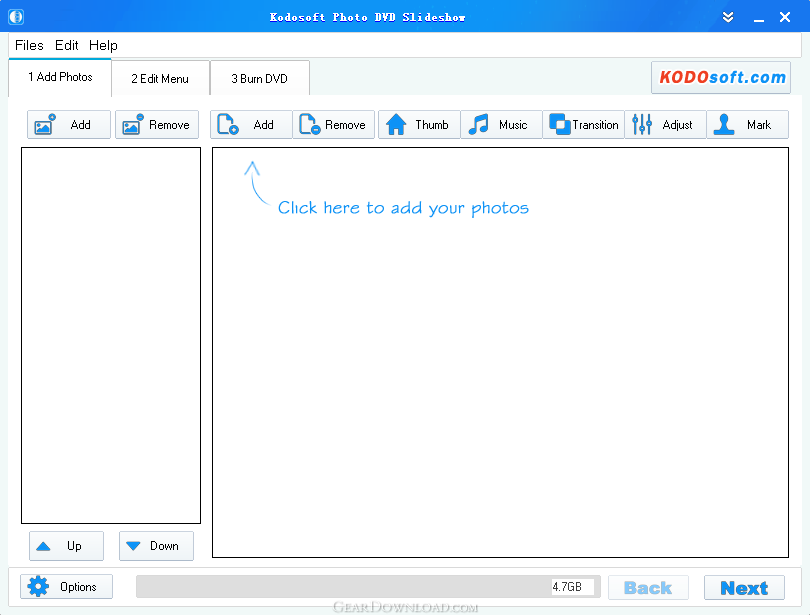Move the album Down with the arrow button
This screenshot has height=615, width=810.
tap(157, 546)
